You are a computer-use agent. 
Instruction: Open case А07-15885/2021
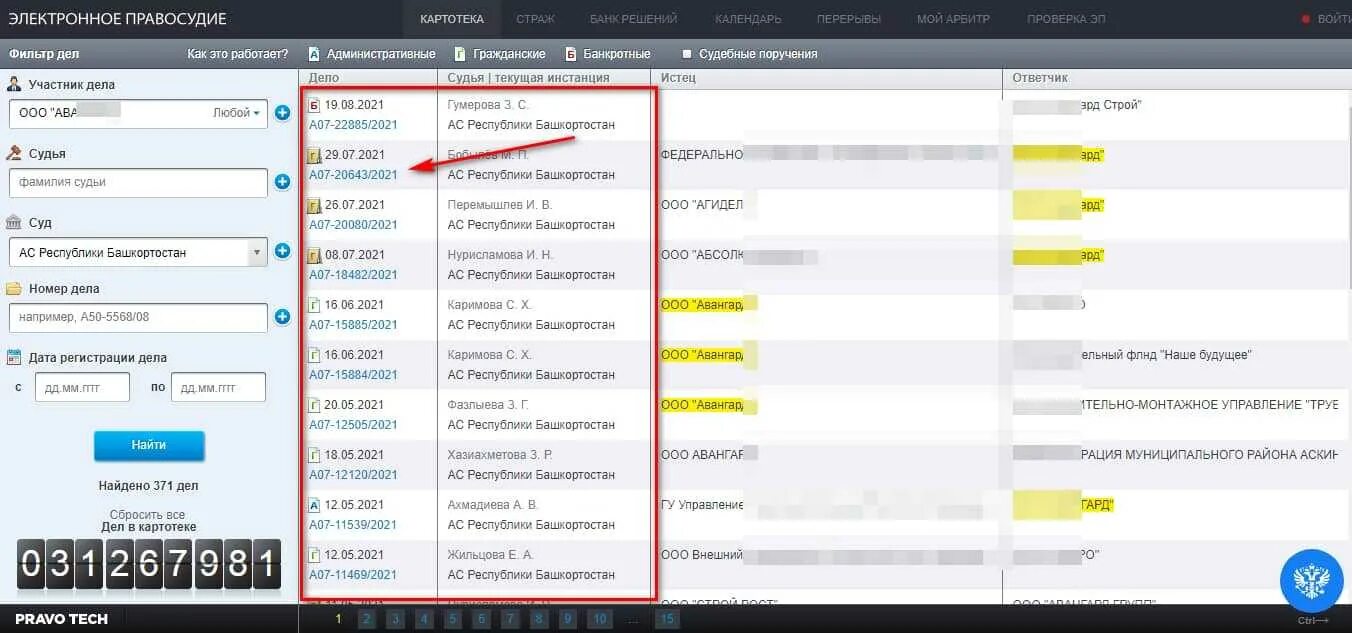353,325
